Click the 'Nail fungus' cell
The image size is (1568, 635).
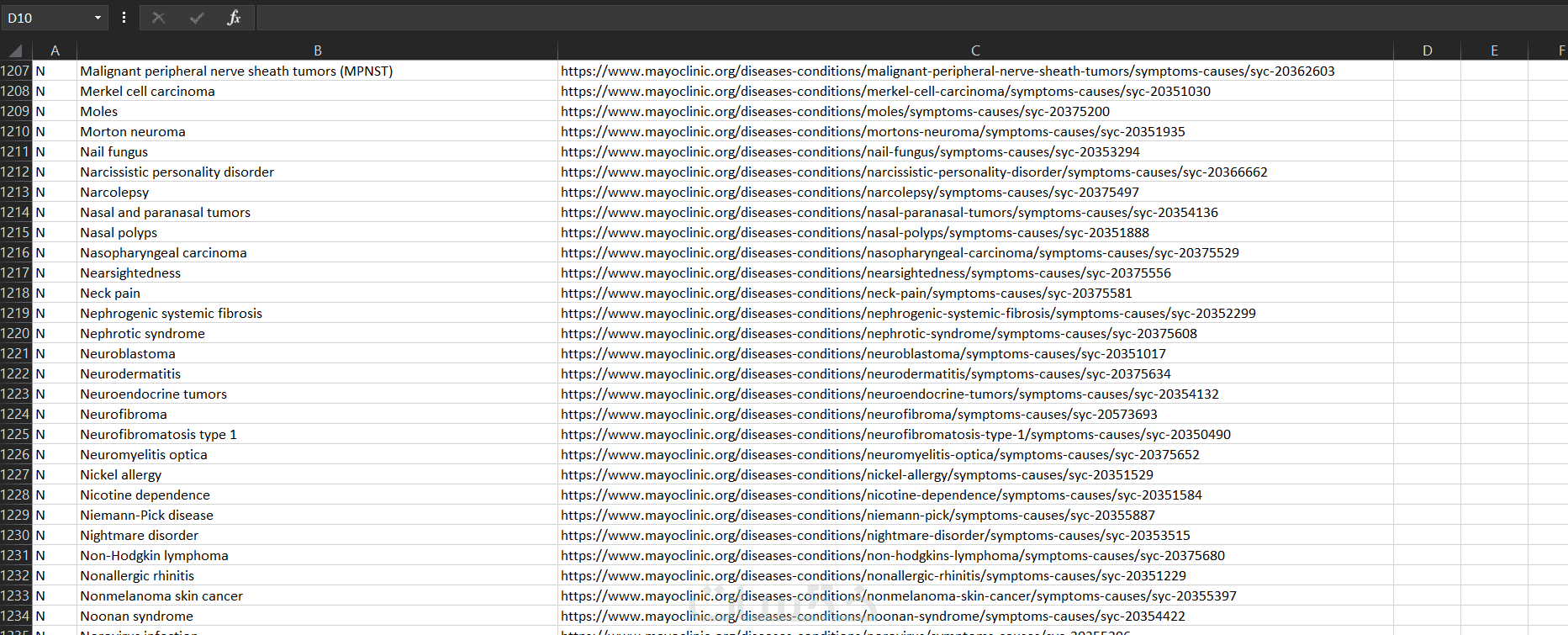click(x=317, y=151)
